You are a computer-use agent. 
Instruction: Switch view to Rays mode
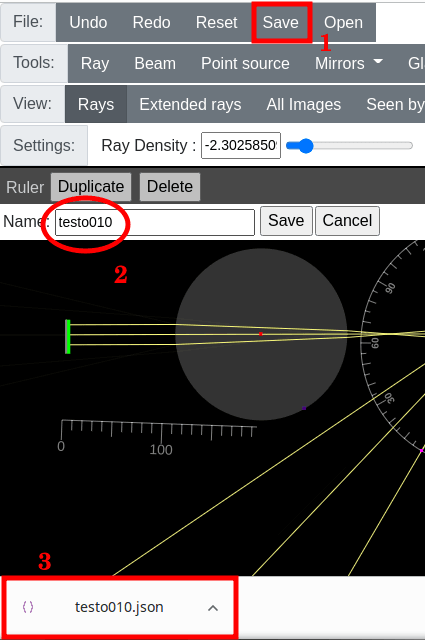coord(96,104)
